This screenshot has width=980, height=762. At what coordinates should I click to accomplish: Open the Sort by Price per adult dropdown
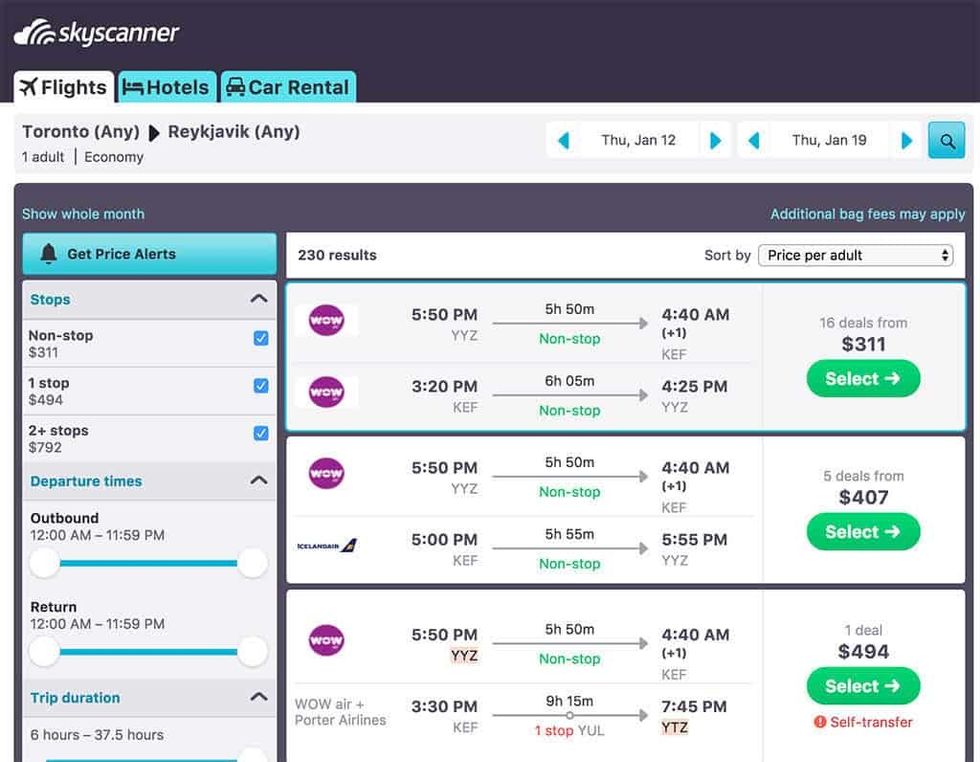[x=855, y=255]
